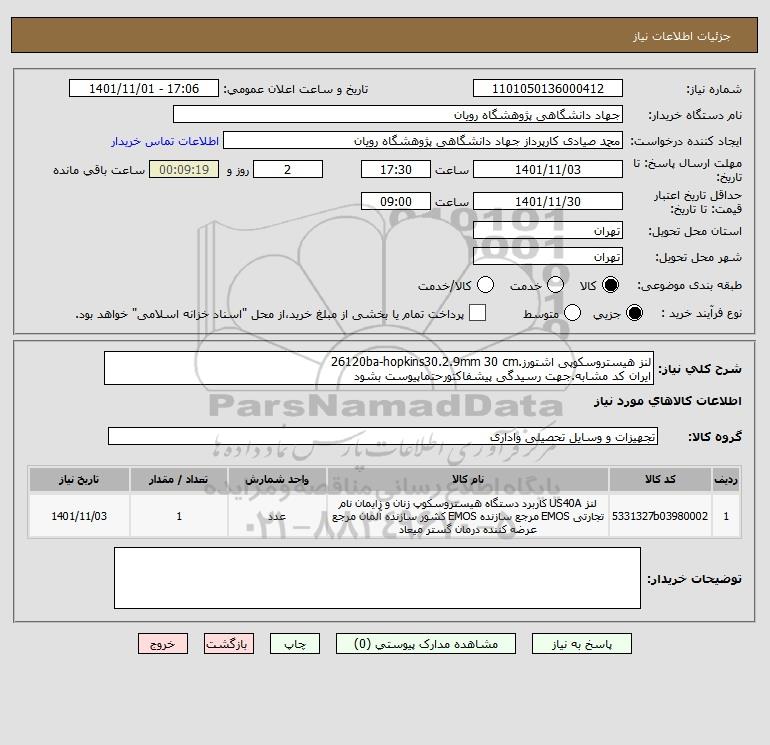Click the buyer notes text area
This screenshot has height=745, width=770.
pos(377,578)
